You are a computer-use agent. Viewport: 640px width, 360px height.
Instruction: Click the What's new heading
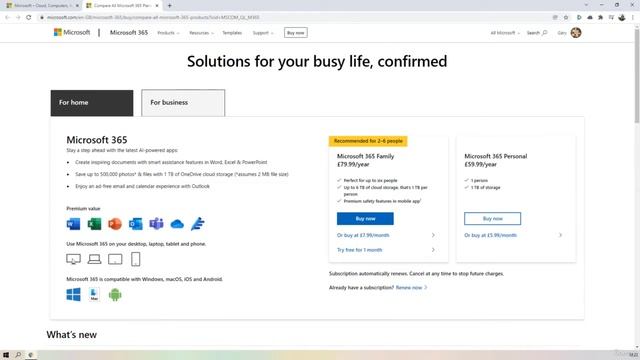[x=71, y=335]
